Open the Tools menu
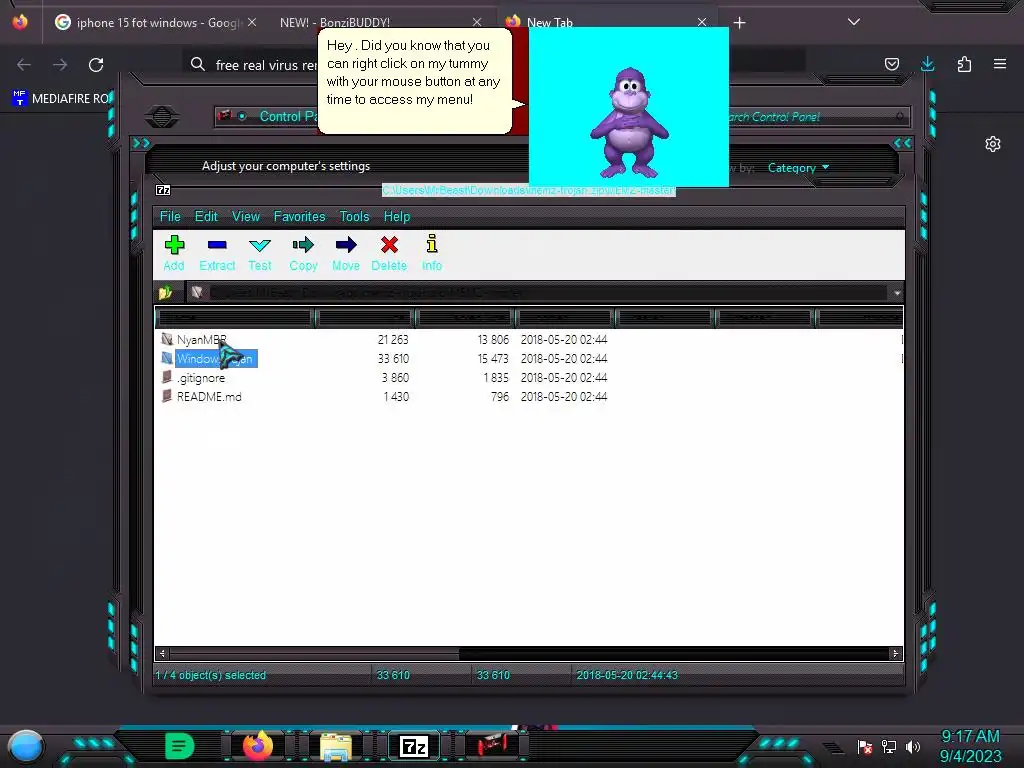1024x768 pixels. tap(354, 216)
